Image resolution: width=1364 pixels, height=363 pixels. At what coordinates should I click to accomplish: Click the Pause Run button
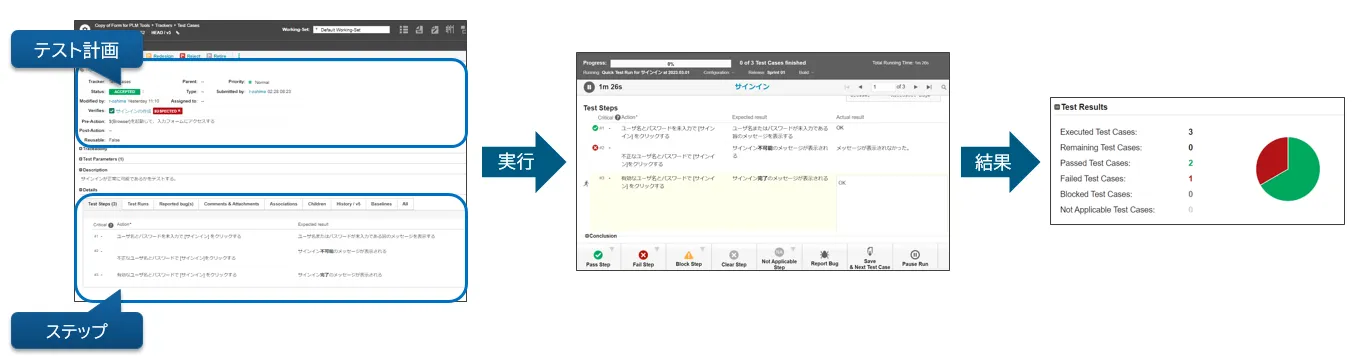[x=916, y=258]
